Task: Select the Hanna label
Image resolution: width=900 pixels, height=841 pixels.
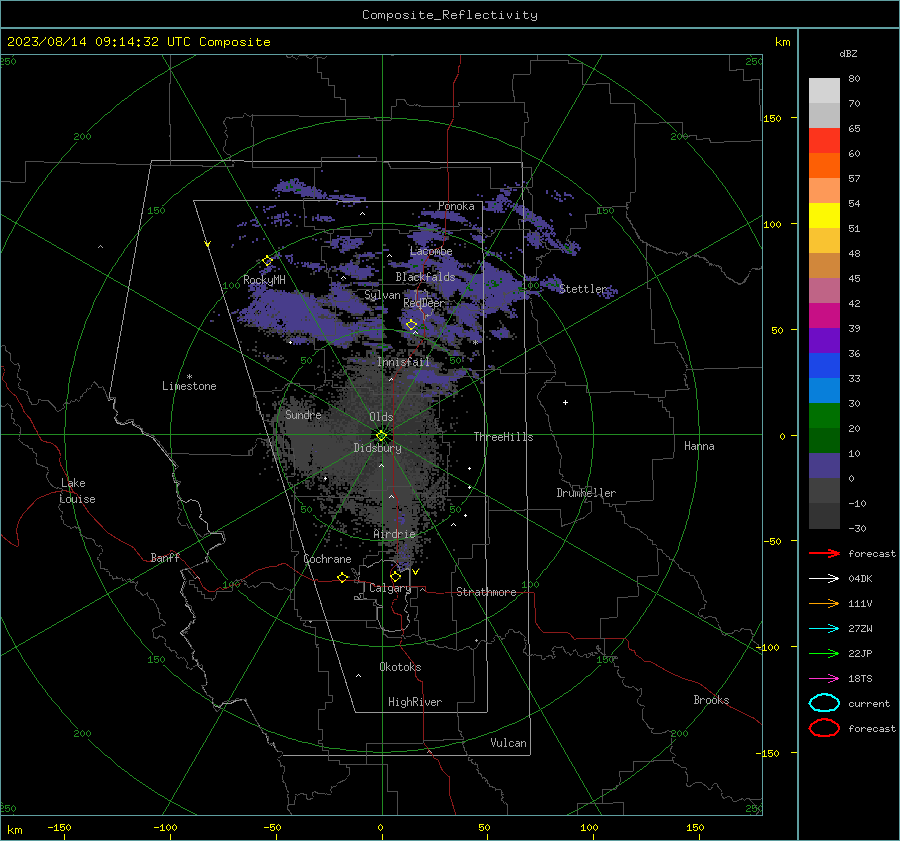Action: pos(699,446)
